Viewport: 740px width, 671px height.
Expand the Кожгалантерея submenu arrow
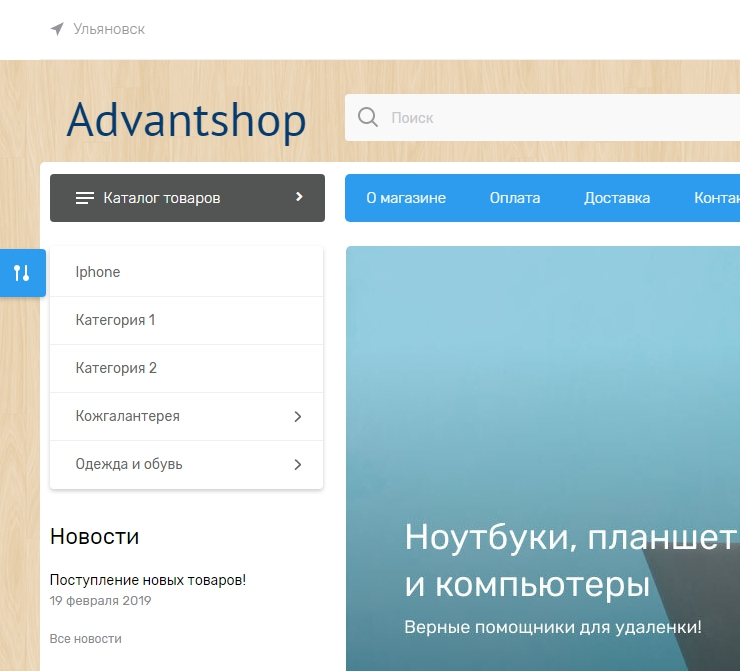[297, 416]
